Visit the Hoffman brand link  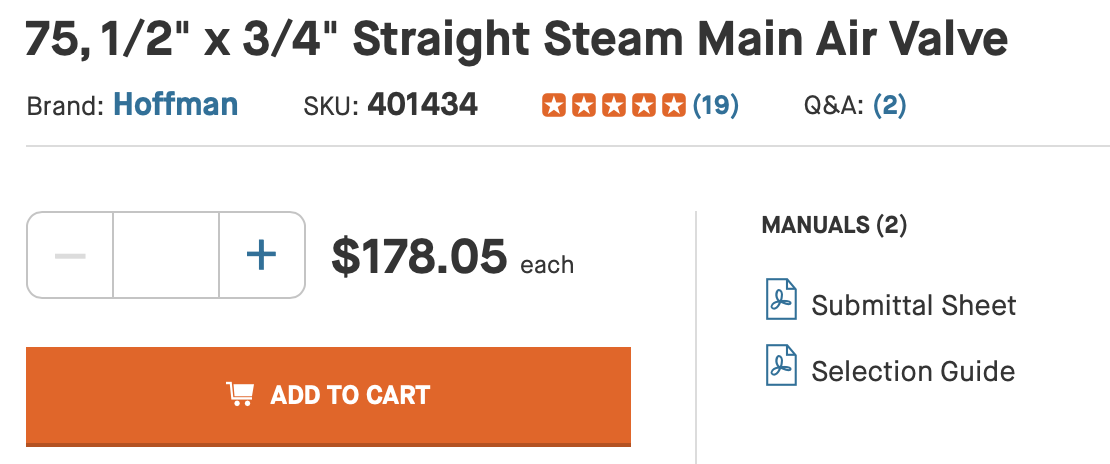click(x=176, y=105)
